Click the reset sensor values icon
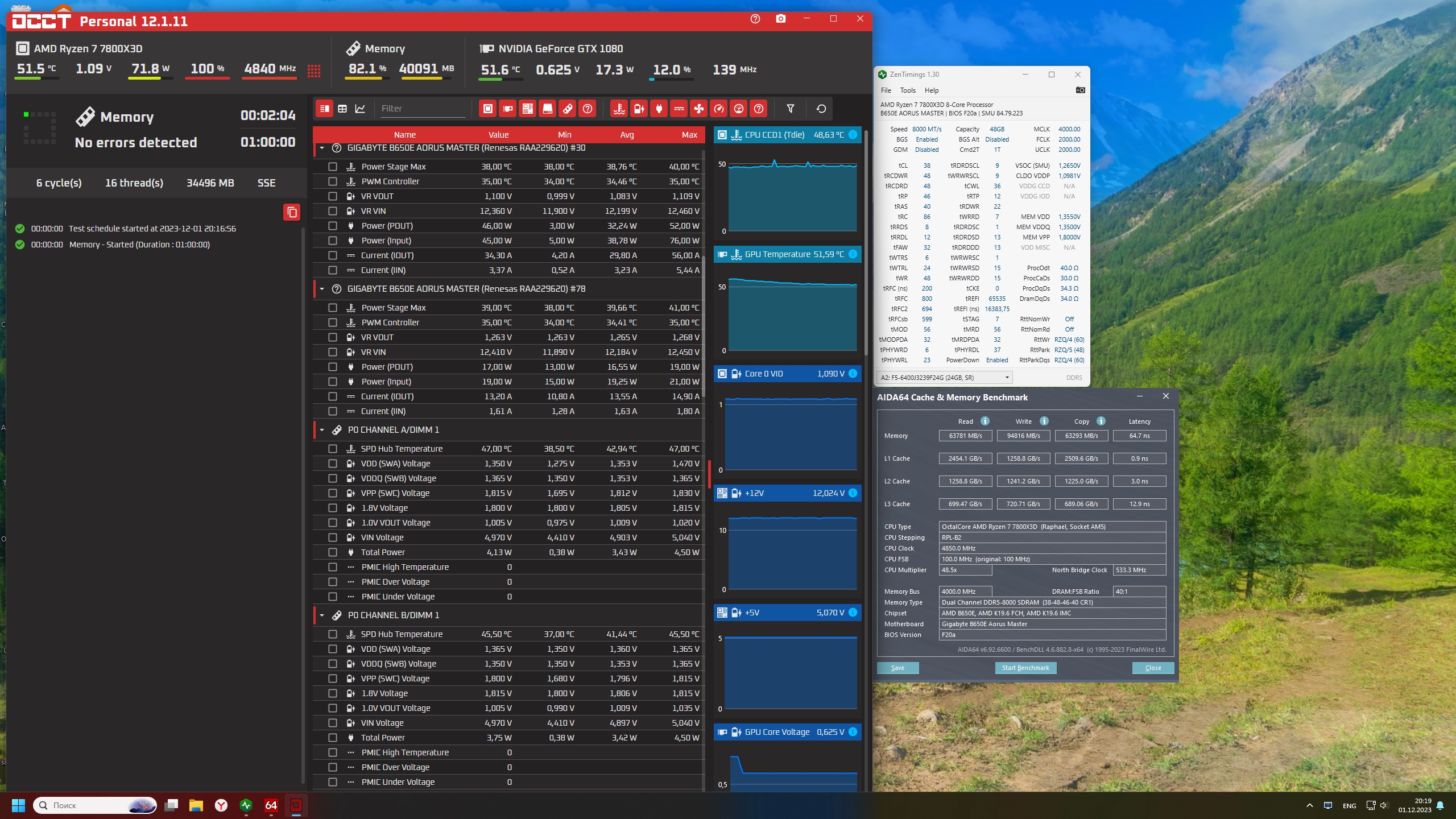The height and width of the screenshot is (819, 1456). pos(821,109)
